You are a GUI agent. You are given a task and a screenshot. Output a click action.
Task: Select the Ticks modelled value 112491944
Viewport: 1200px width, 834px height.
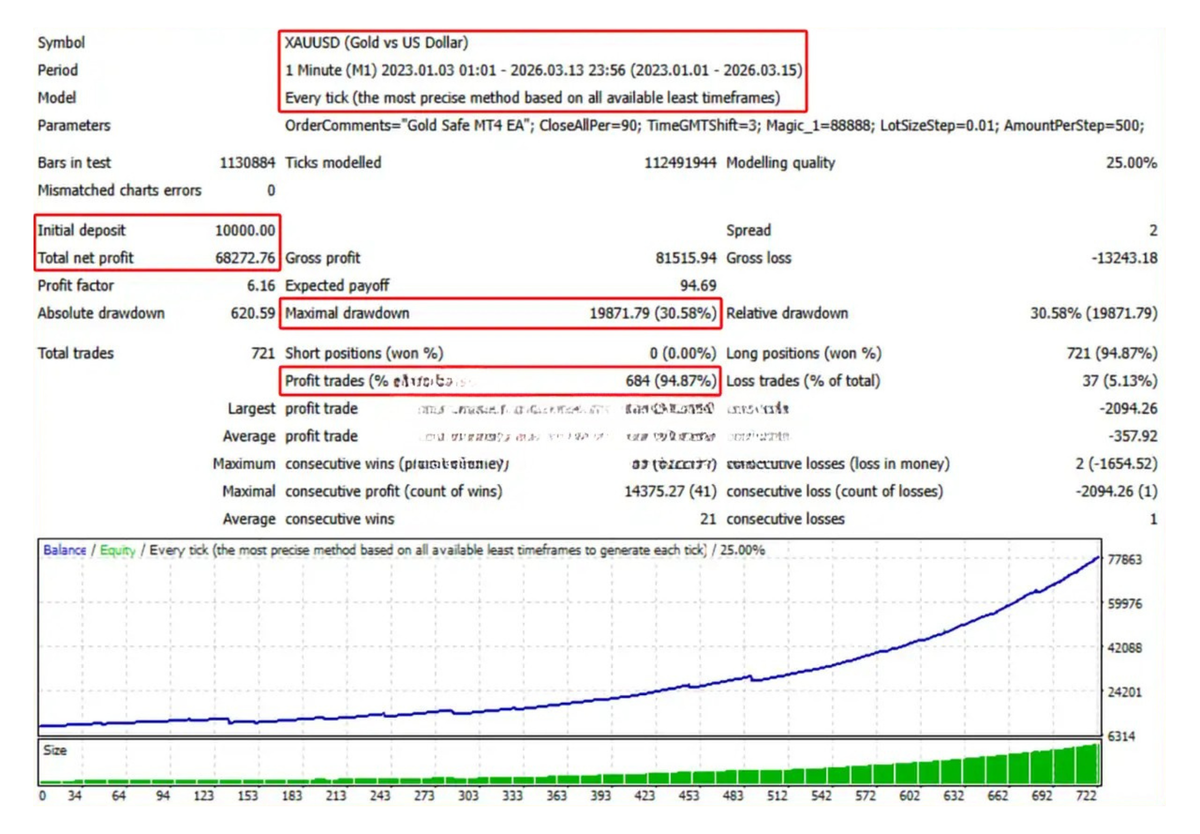click(680, 163)
